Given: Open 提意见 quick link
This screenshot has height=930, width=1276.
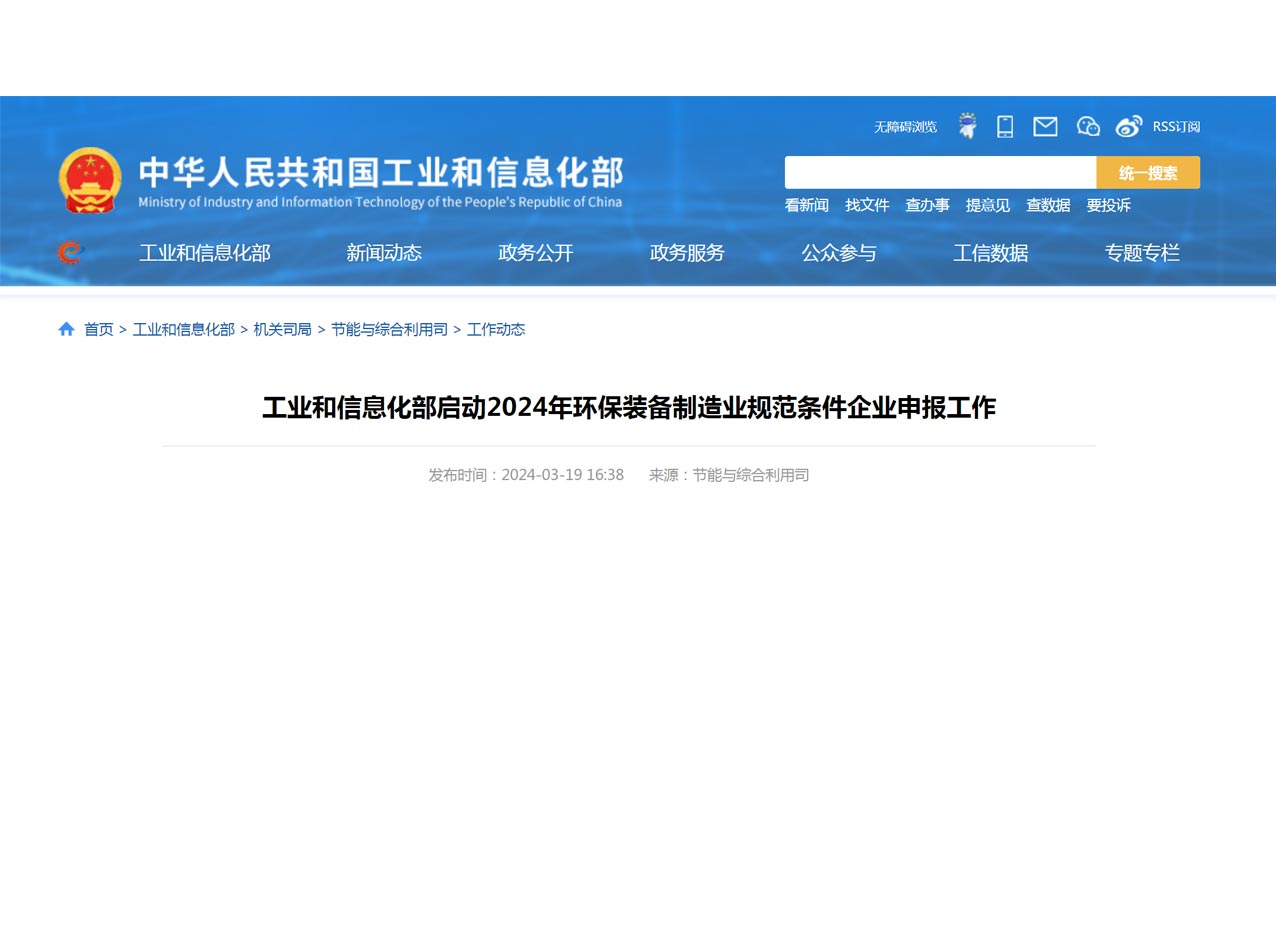Looking at the screenshot, I should click(x=988, y=205).
